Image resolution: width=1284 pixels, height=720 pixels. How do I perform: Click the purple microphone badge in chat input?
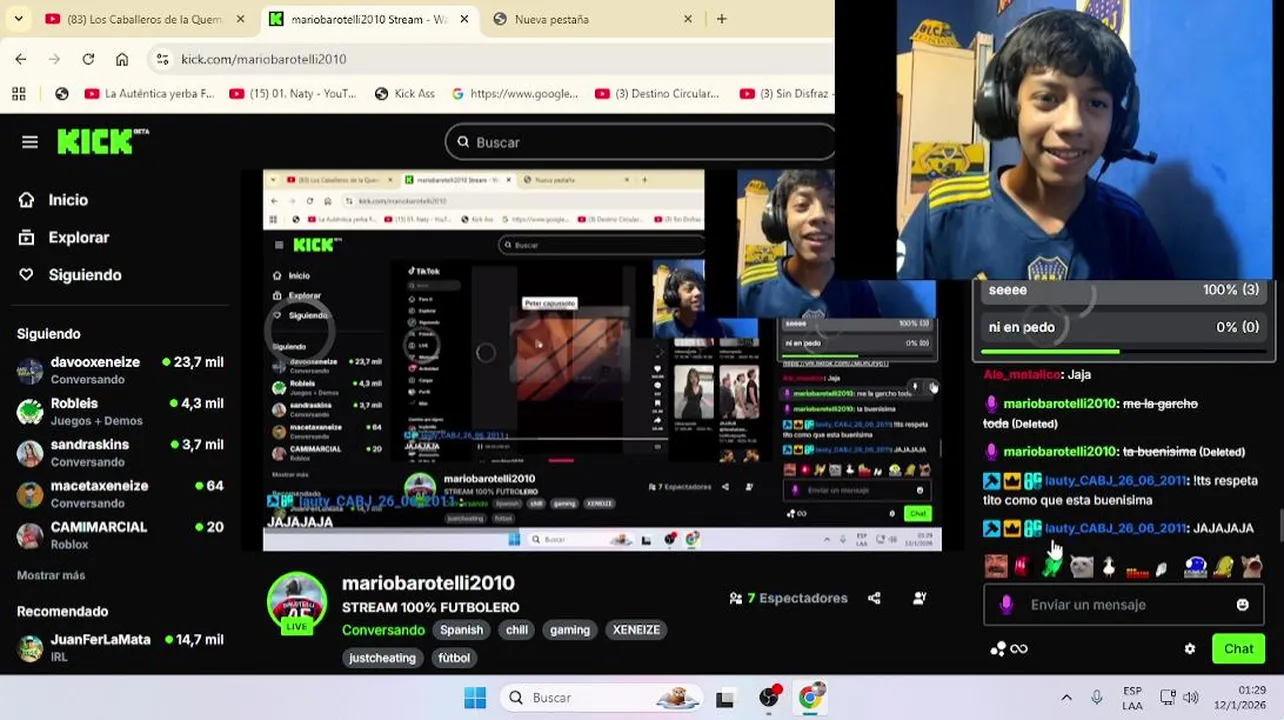(1006, 605)
